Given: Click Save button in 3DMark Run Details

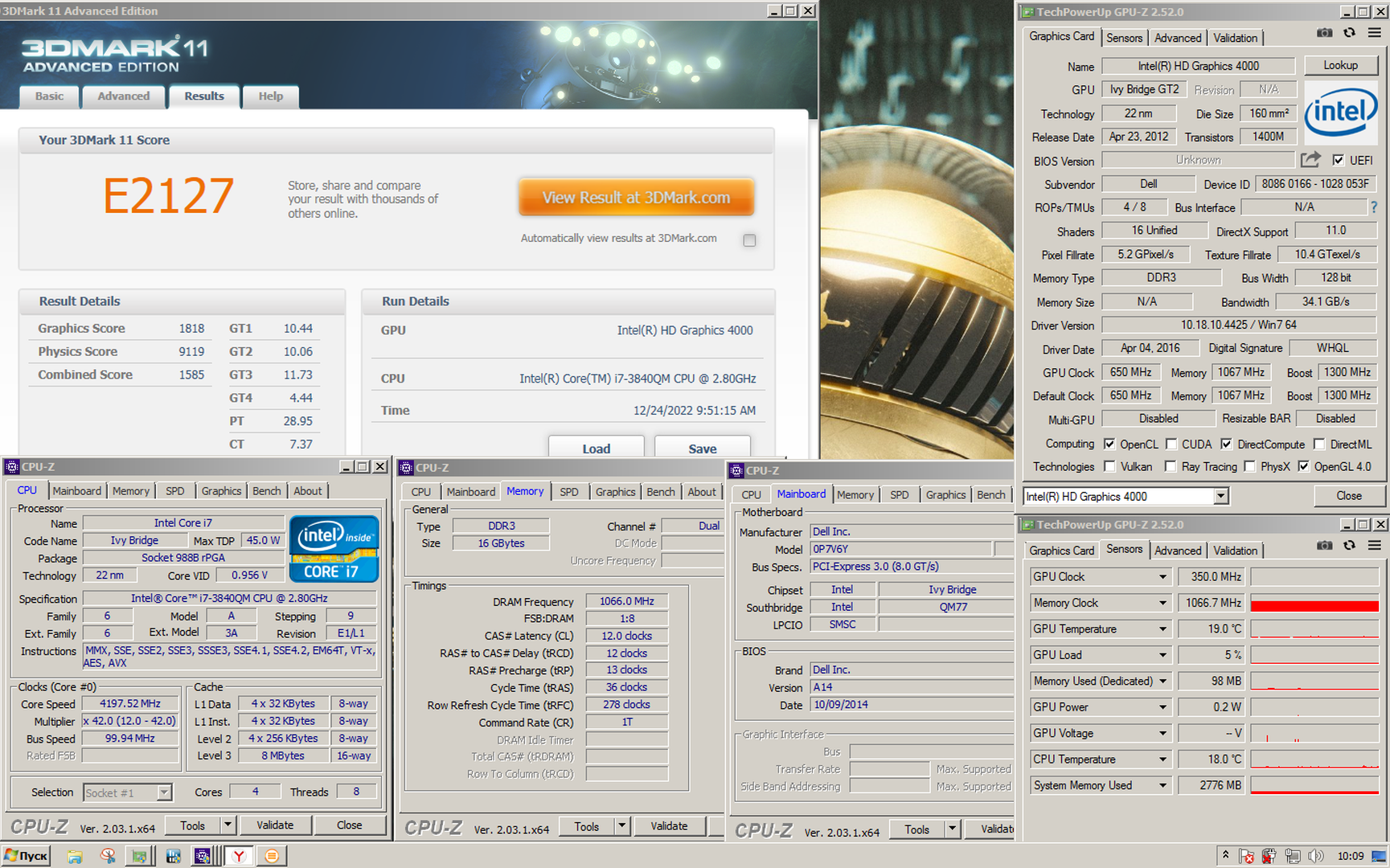Looking at the screenshot, I should [x=703, y=448].
